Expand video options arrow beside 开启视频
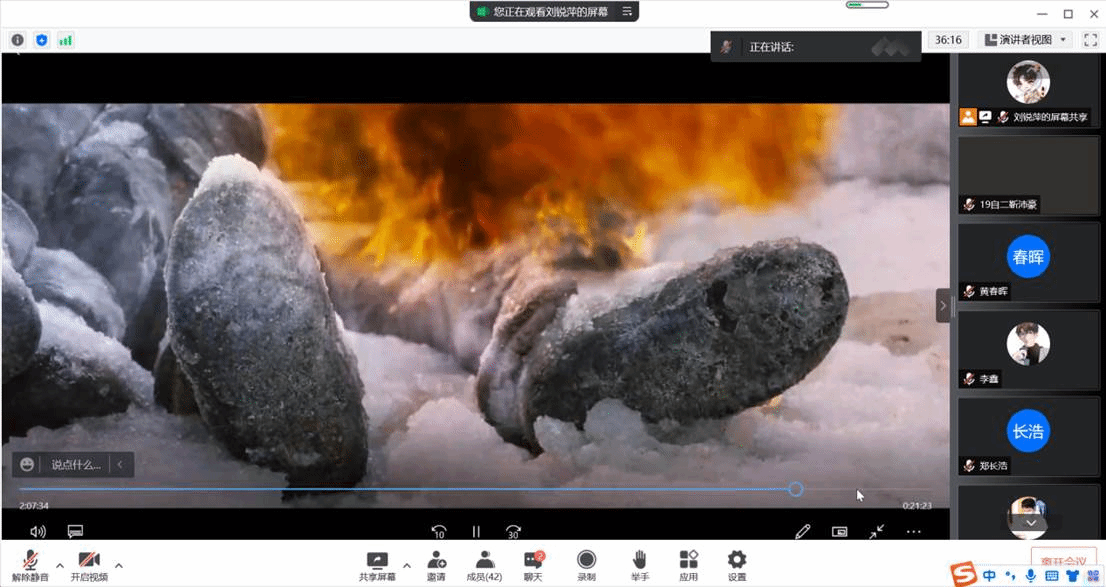The height and width of the screenshot is (587, 1106). [x=119, y=565]
